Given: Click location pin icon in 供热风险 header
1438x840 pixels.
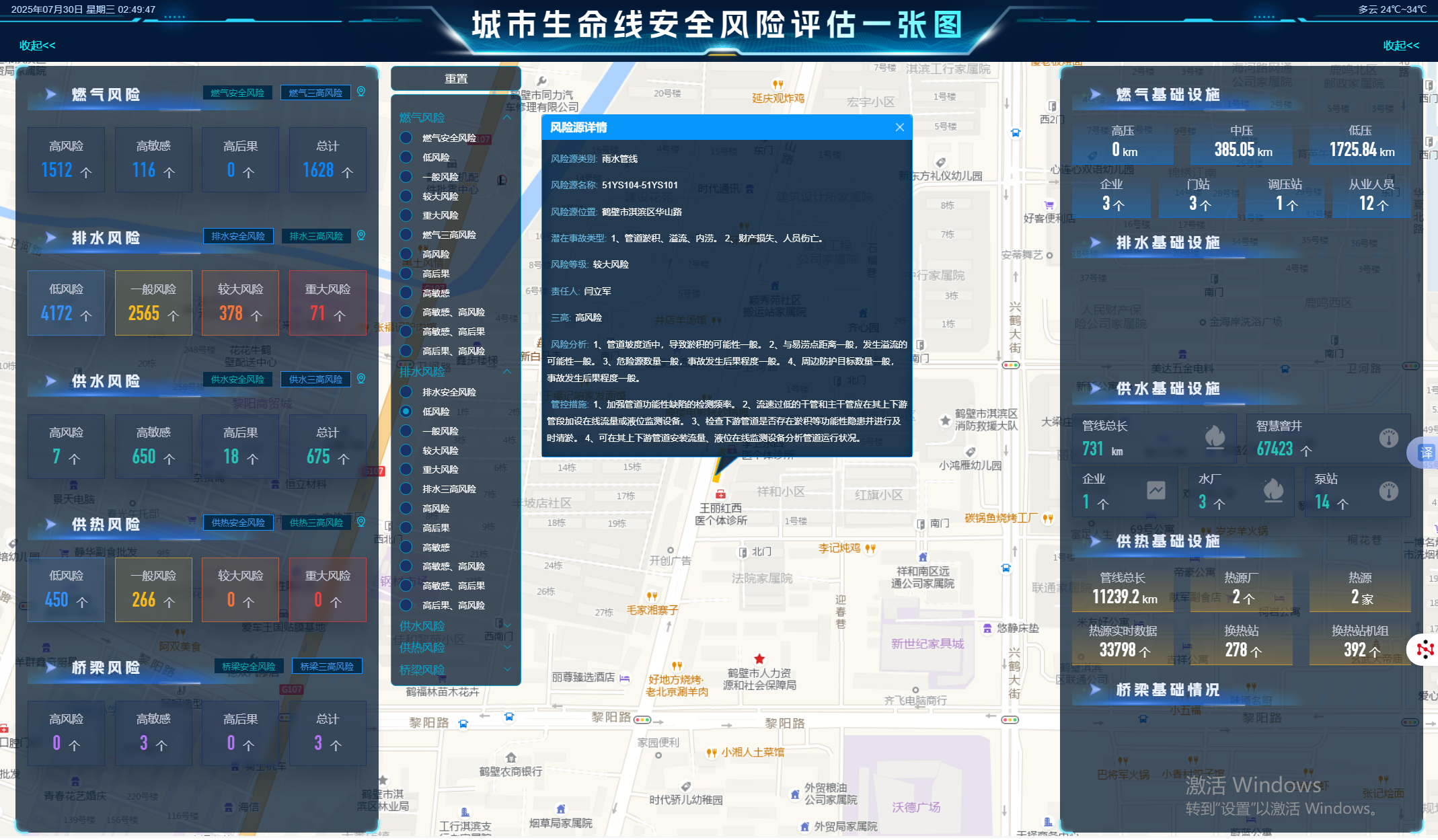Looking at the screenshot, I should pos(361,522).
